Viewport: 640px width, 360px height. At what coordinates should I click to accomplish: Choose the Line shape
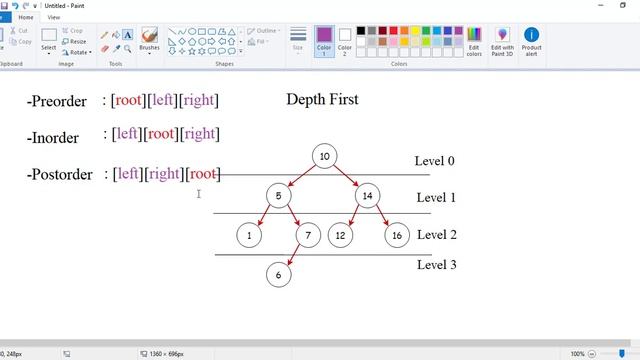coord(172,31)
